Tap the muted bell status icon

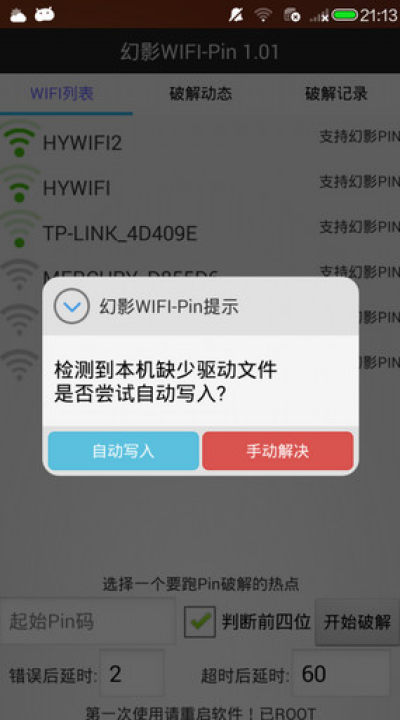click(x=236, y=15)
